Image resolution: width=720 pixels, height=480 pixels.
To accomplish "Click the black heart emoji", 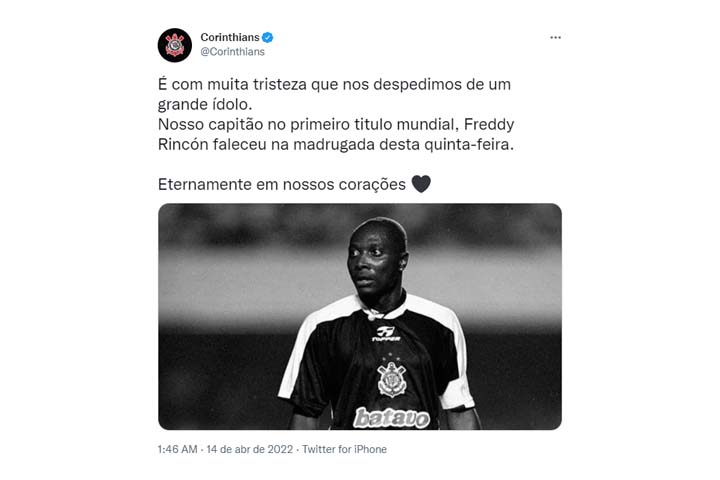I will (421, 184).
